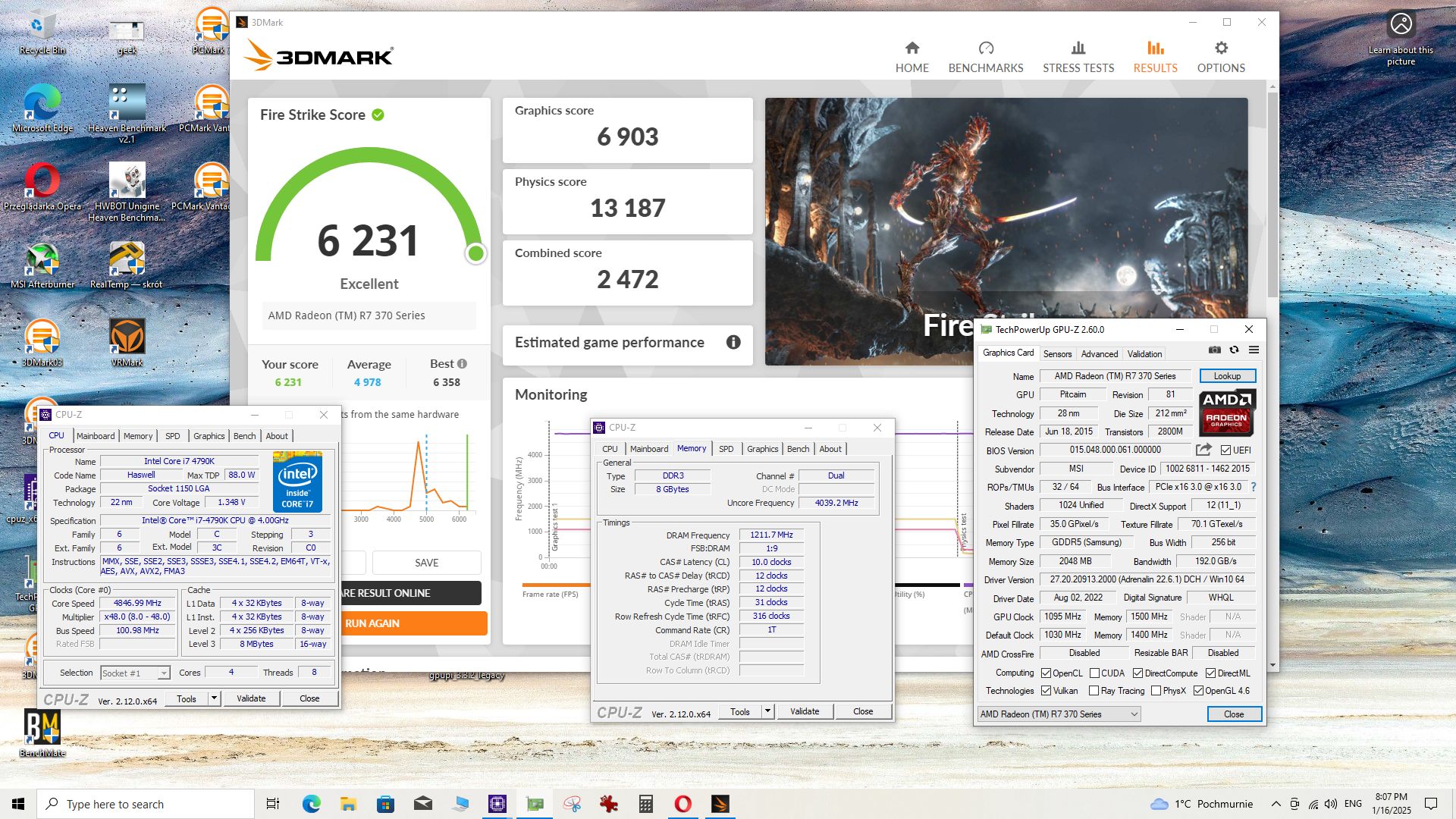Screen dimensions: 1456x819
Task: Click Tools button in left CPU-Z window
Action: click(187, 698)
